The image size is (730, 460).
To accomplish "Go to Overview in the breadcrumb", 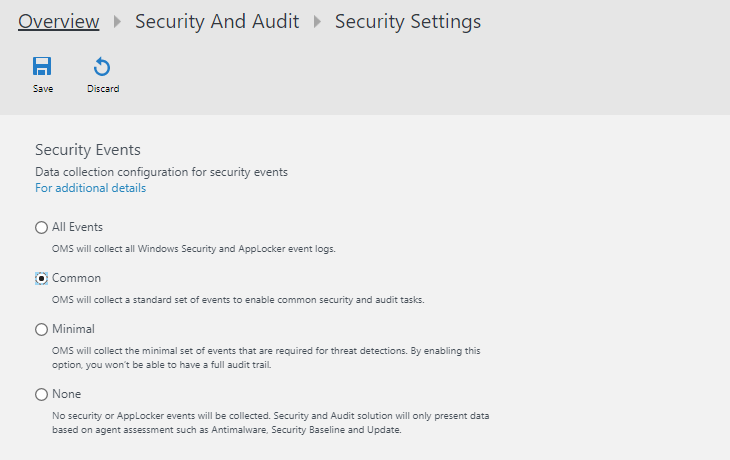I will [59, 21].
